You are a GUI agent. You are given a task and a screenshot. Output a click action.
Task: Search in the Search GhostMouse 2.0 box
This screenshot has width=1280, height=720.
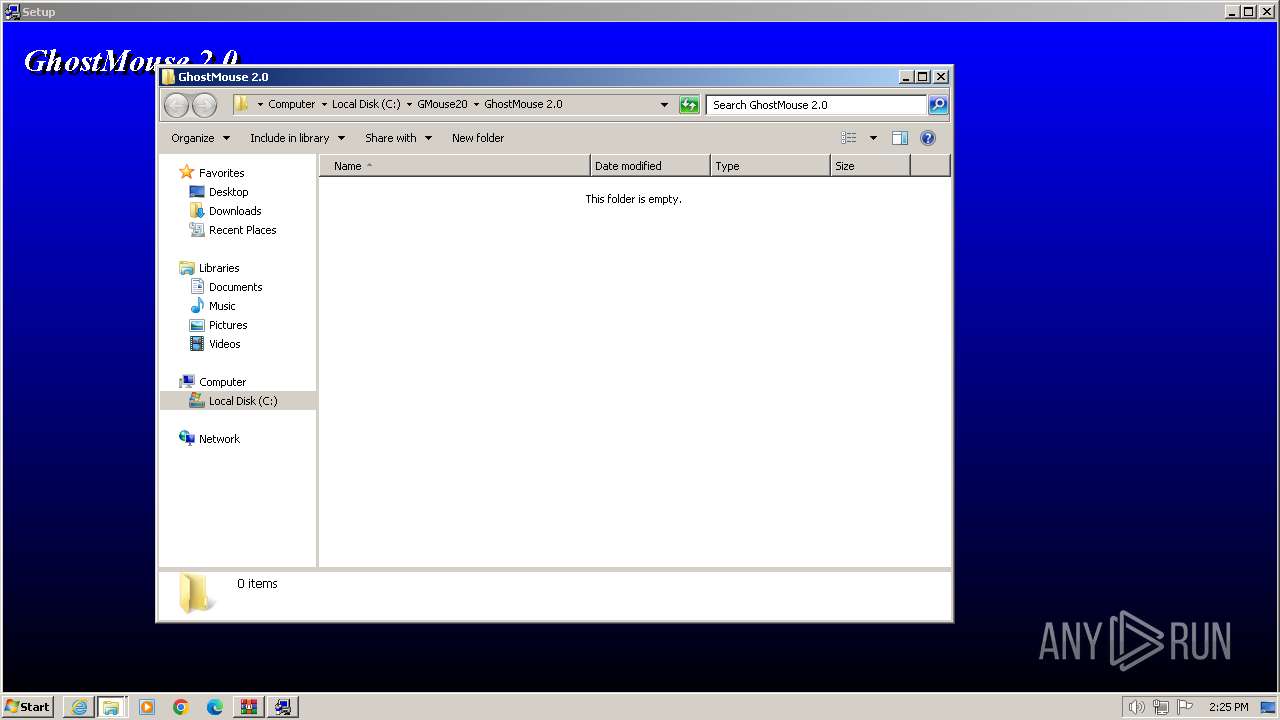(816, 105)
